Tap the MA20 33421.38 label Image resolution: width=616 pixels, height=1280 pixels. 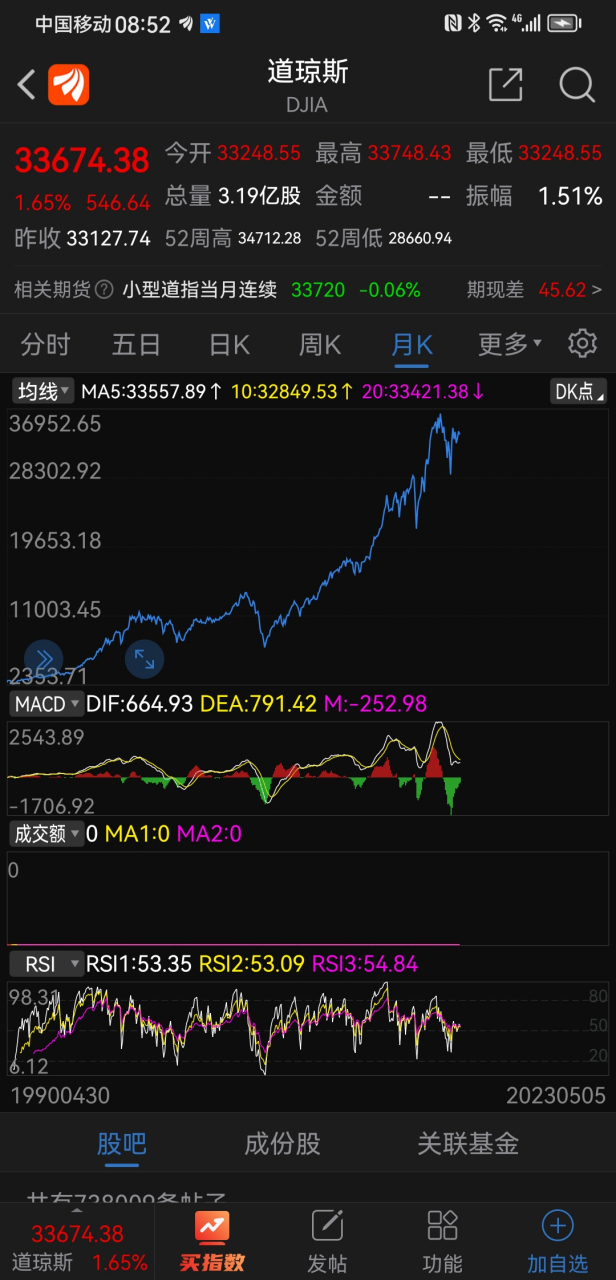click(422, 391)
